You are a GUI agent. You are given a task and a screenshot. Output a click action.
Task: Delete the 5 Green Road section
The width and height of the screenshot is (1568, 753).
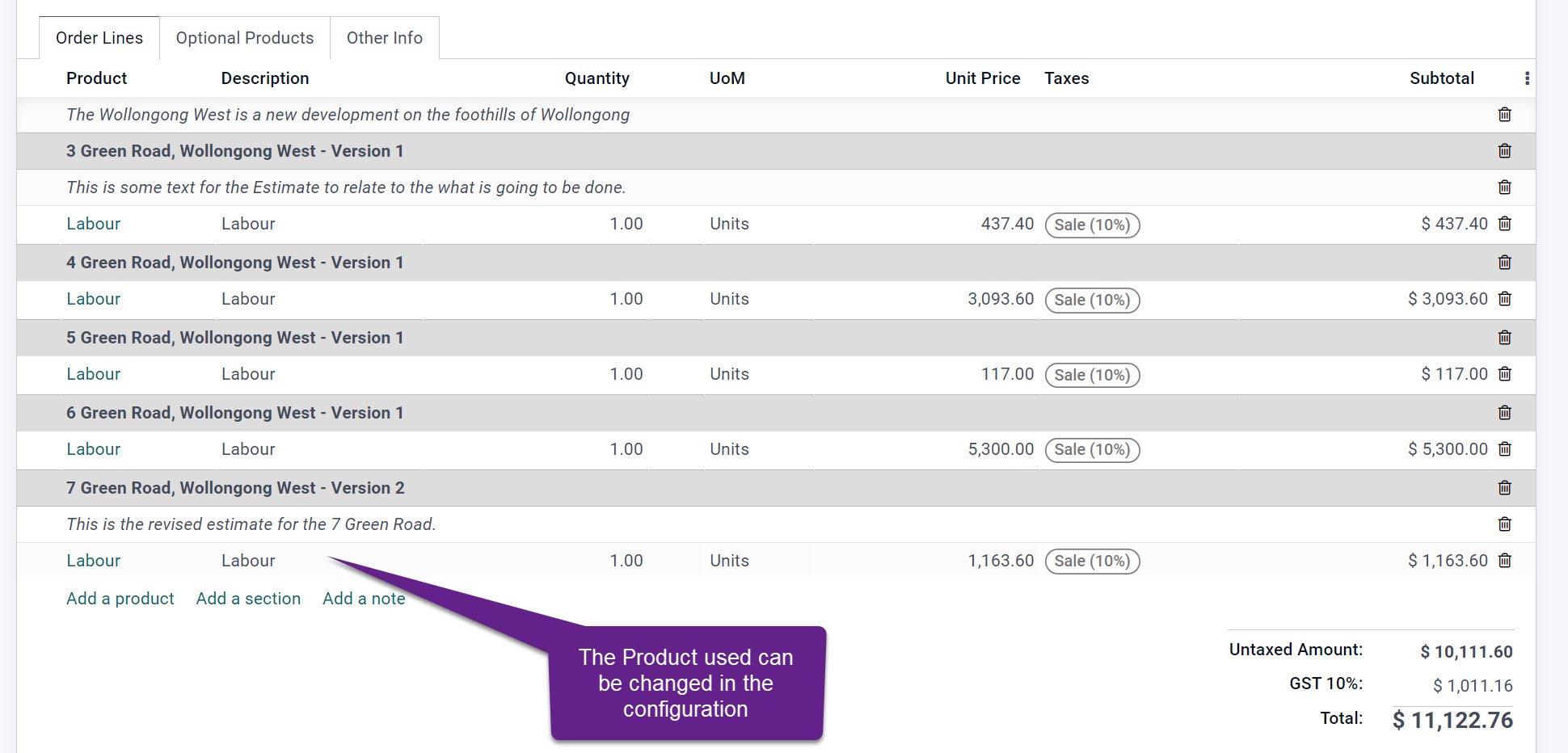1504,338
